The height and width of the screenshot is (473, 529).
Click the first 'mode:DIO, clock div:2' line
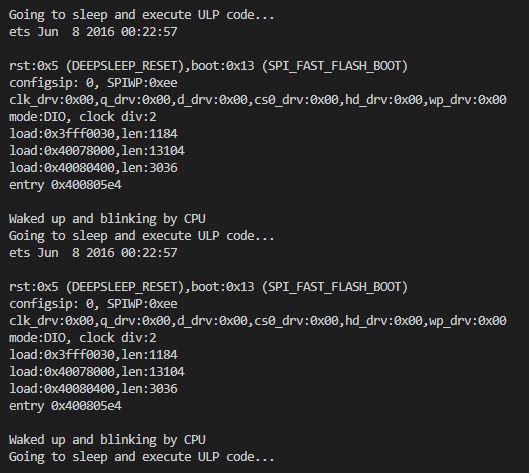[x=83, y=117]
